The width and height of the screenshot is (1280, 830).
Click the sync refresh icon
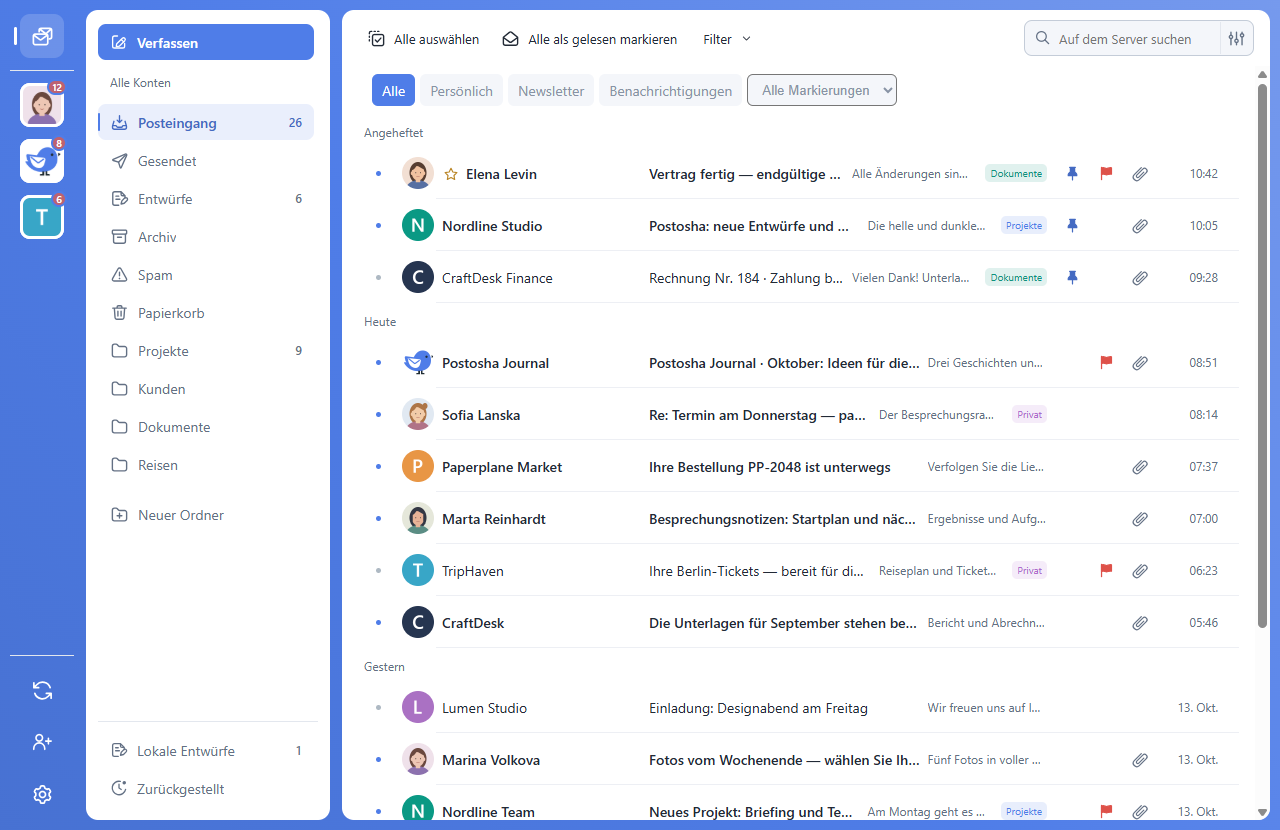(42, 690)
